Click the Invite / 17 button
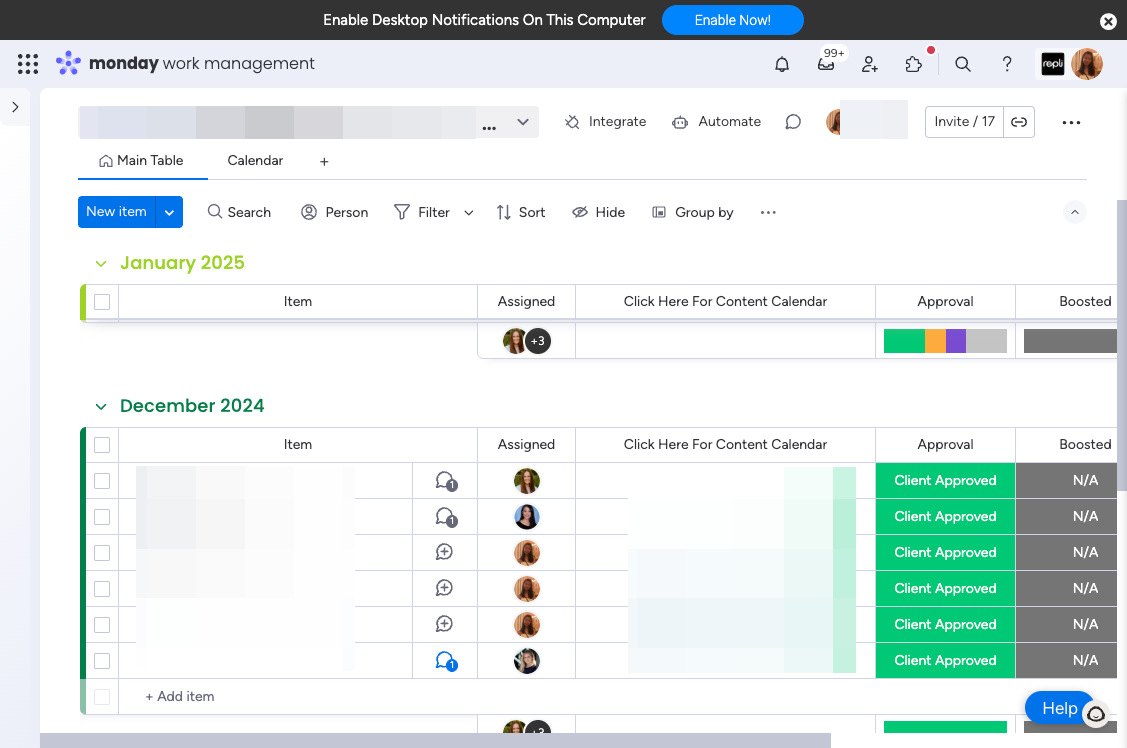Screen dimensions: 1127x748 pyautogui.click(x=965, y=122)
